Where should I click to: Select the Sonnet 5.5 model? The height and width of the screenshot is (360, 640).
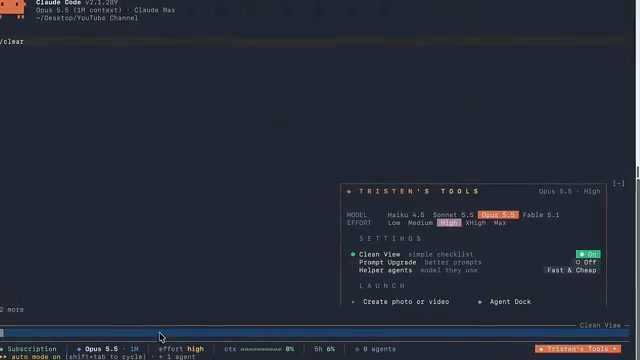(453, 215)
